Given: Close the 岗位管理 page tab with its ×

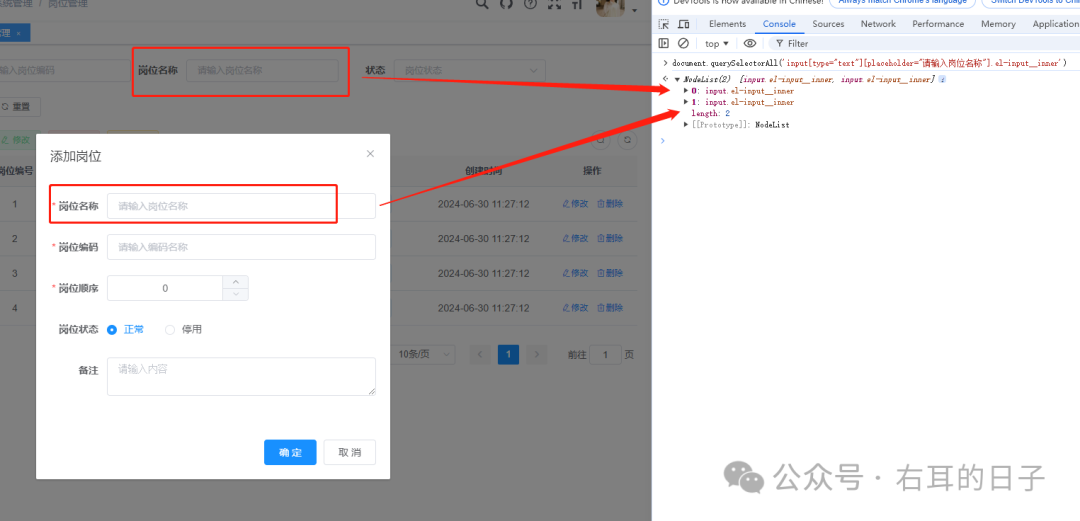Looking at the screenshot, I should (19, 33).
